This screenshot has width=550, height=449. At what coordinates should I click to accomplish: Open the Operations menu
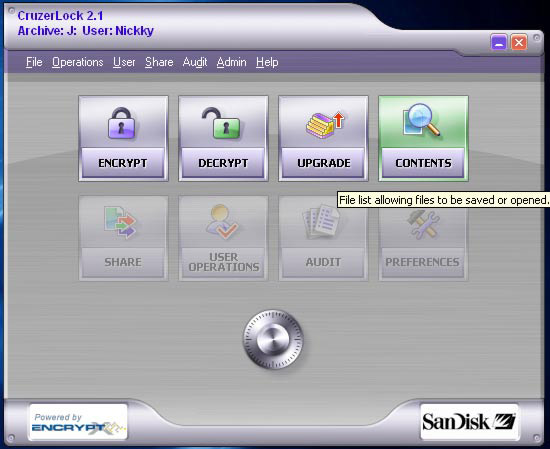pyautogui.click(x=78, y=62)
